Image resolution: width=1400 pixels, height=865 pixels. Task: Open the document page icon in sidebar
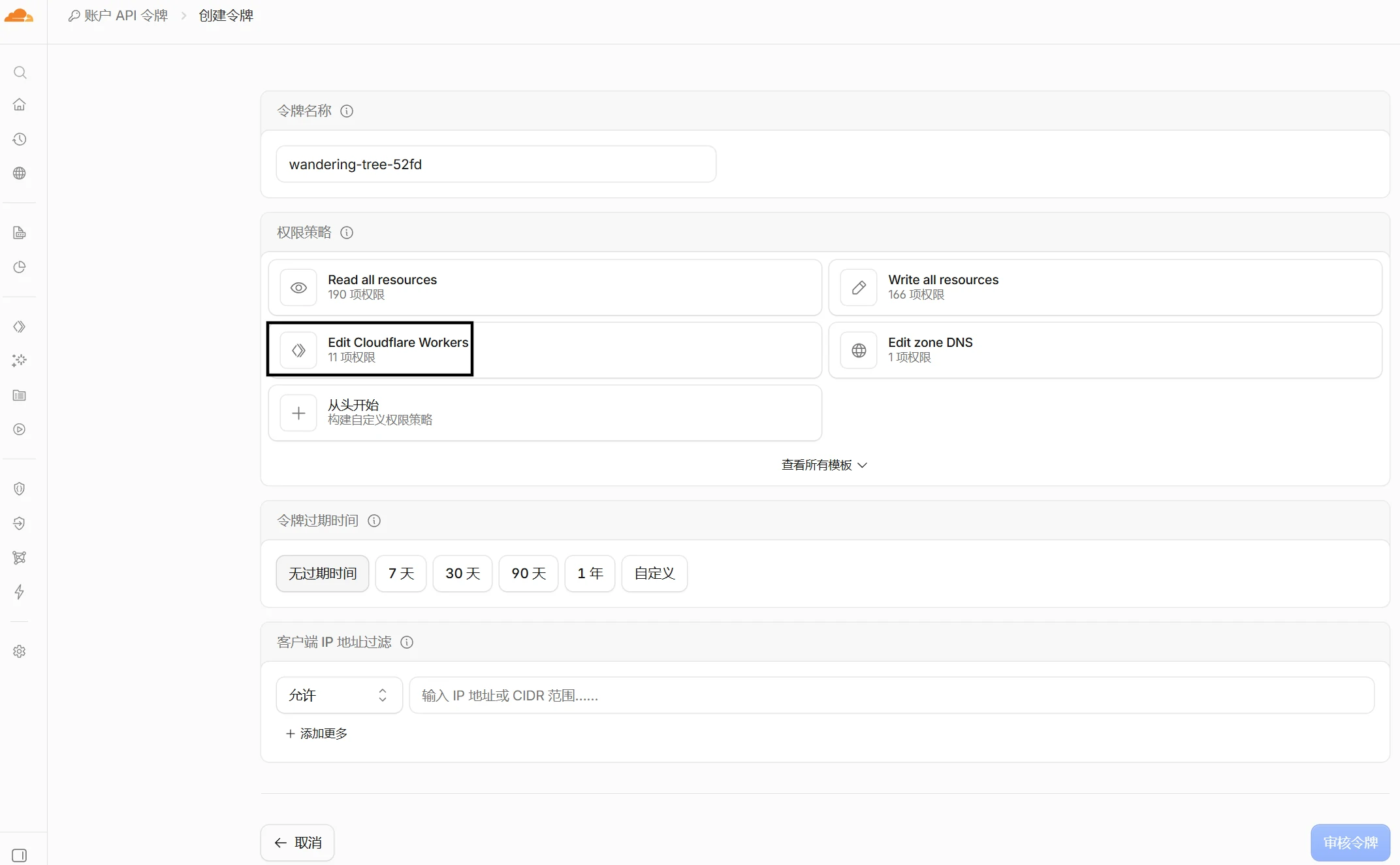click(20, 233)
